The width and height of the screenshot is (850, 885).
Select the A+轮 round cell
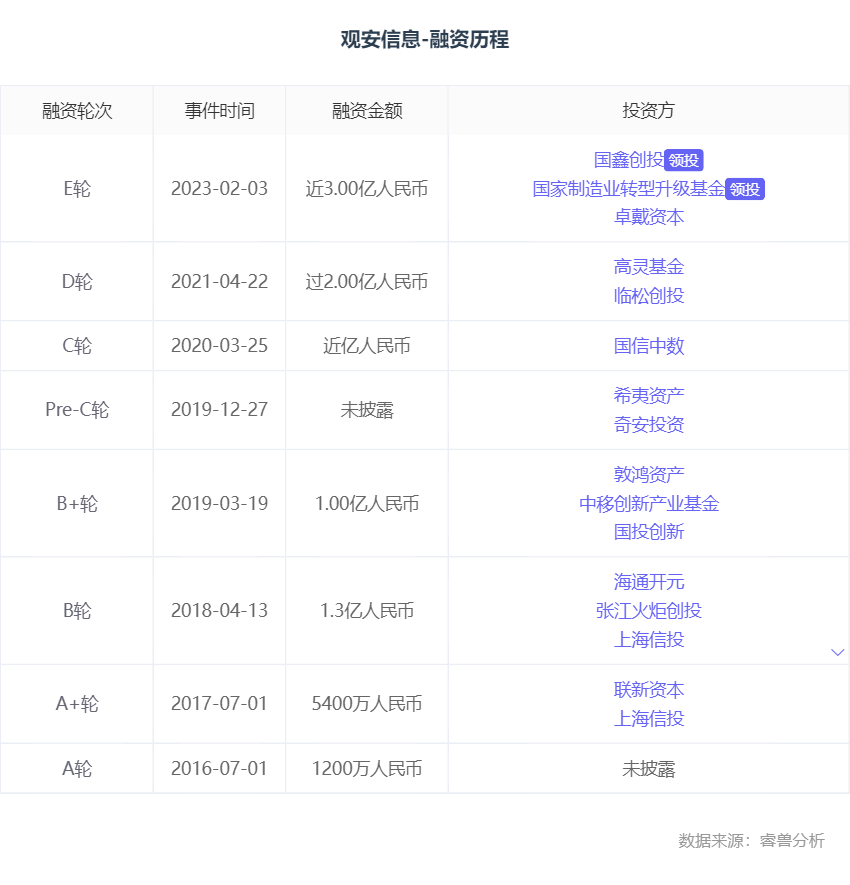click(x=77, y=703)
